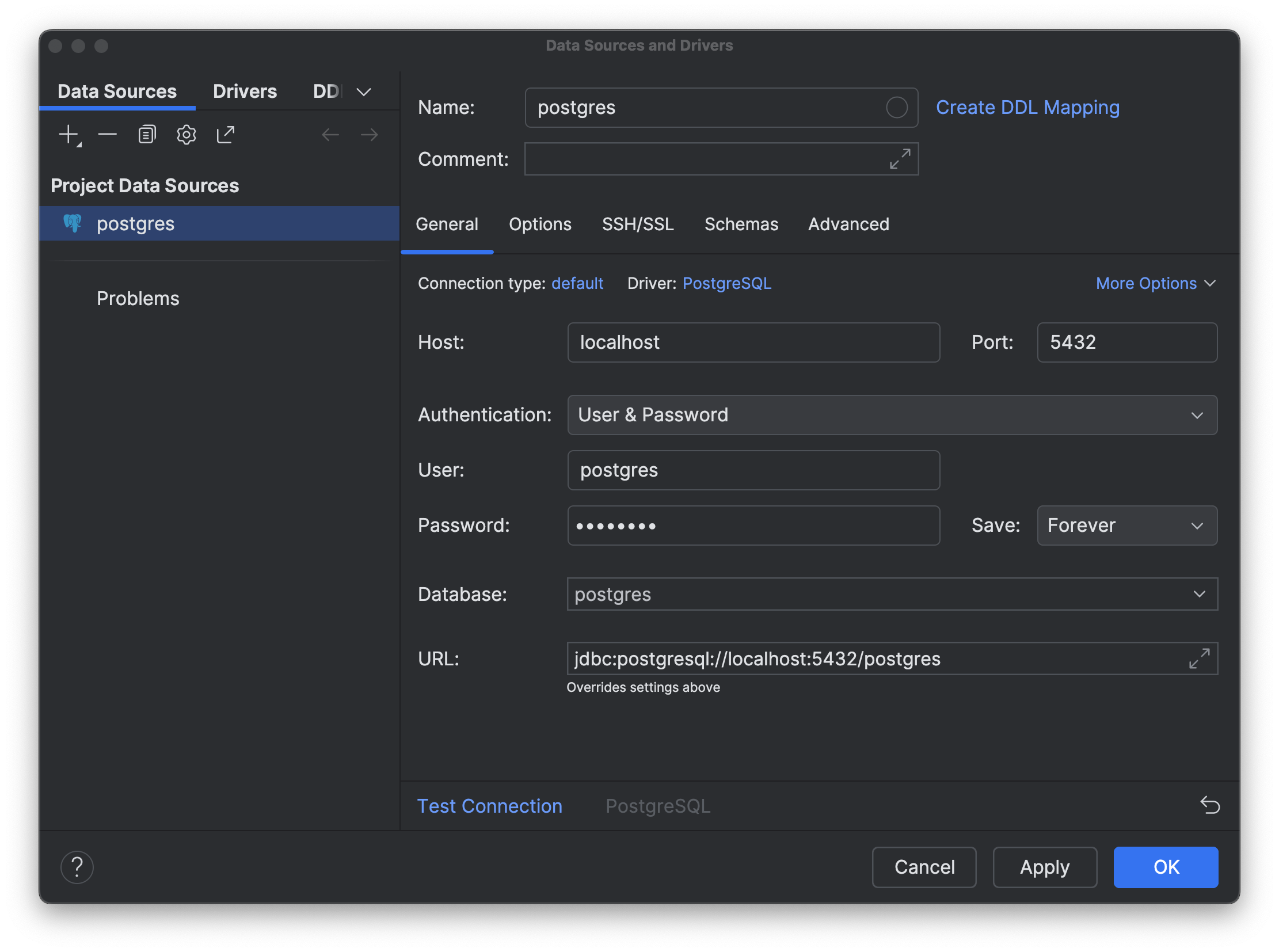Expand the Comment field editor
This screenshot has width=1279, height=952.
(x=900, y=159)
